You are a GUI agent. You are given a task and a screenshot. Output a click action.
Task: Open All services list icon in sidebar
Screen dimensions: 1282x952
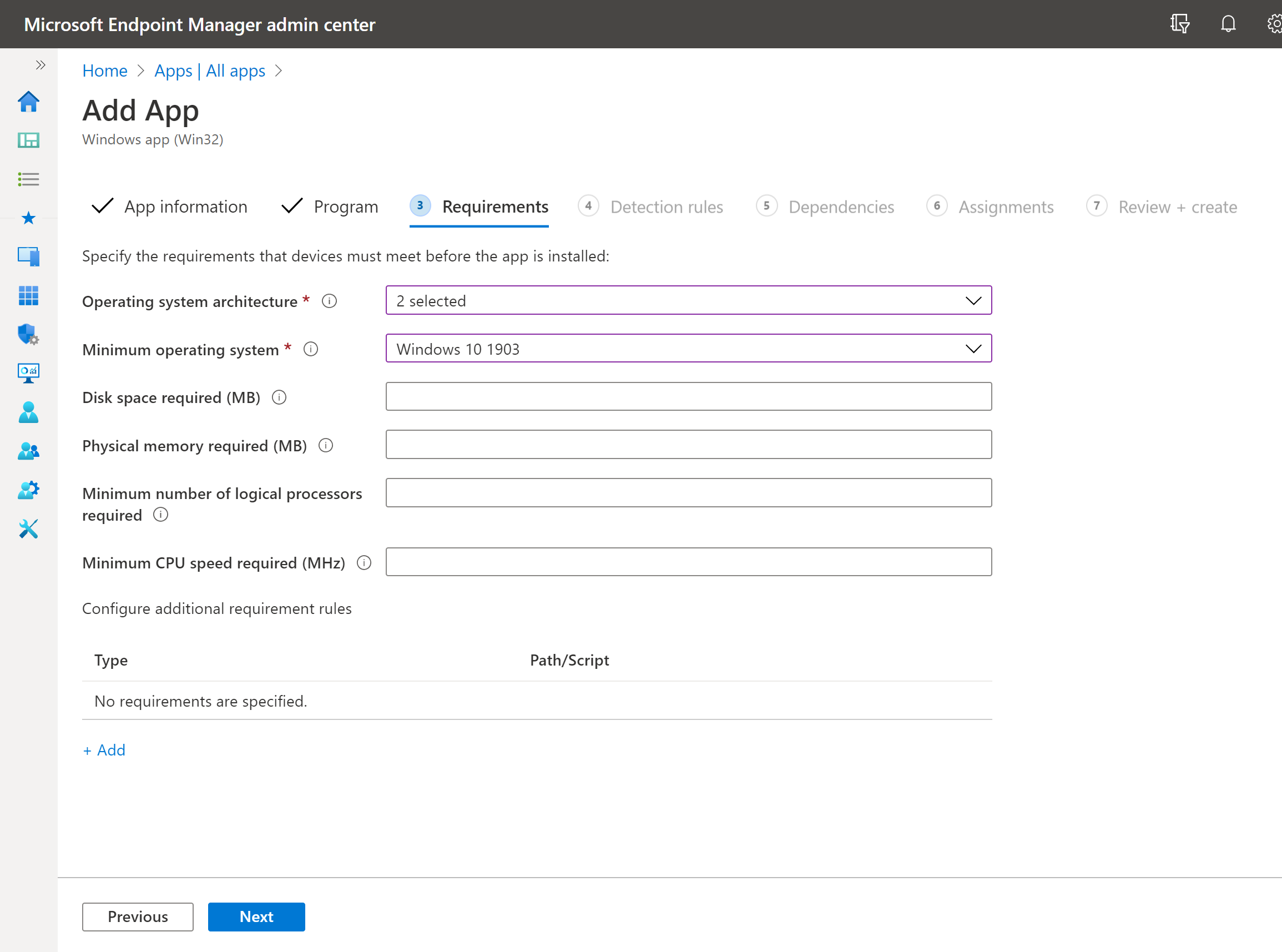pyautogui.click(x=28, y=179)
